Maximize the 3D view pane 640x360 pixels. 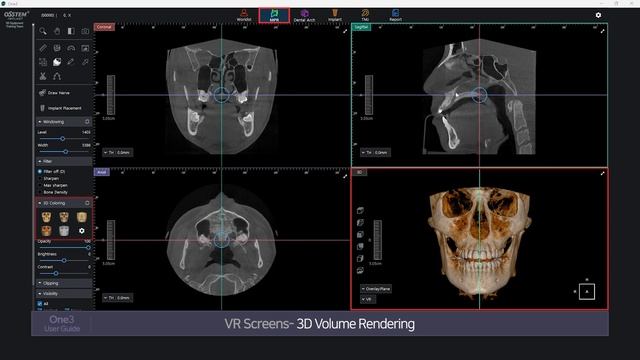pos(602,173)
